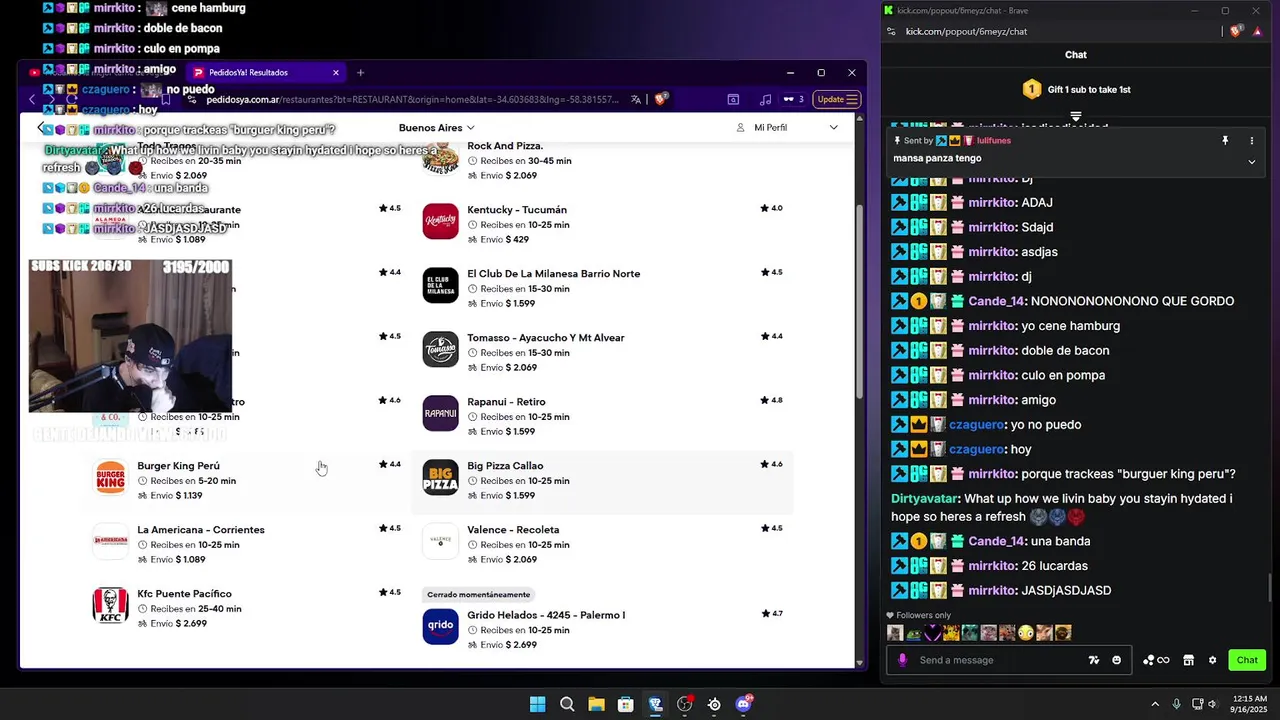This screenshot has width=1280, height=720.
Task: Open the Kfc Puente Pacífico logo
Action: [x=111, y=606]
